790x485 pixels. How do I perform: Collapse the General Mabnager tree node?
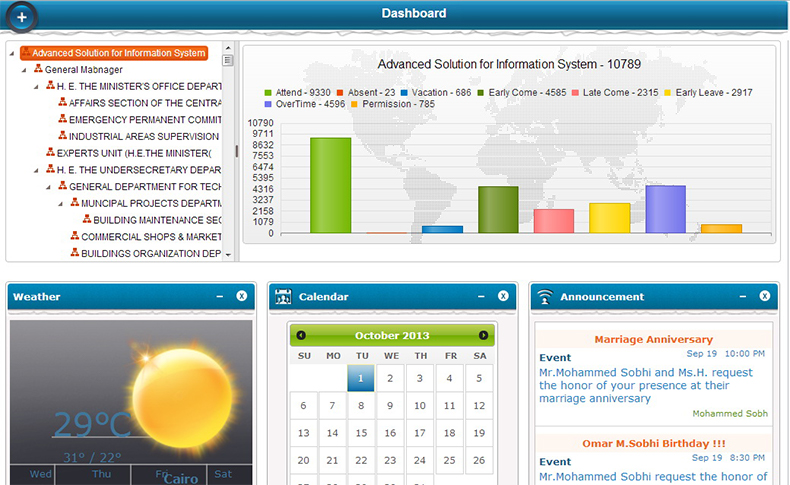24,70
